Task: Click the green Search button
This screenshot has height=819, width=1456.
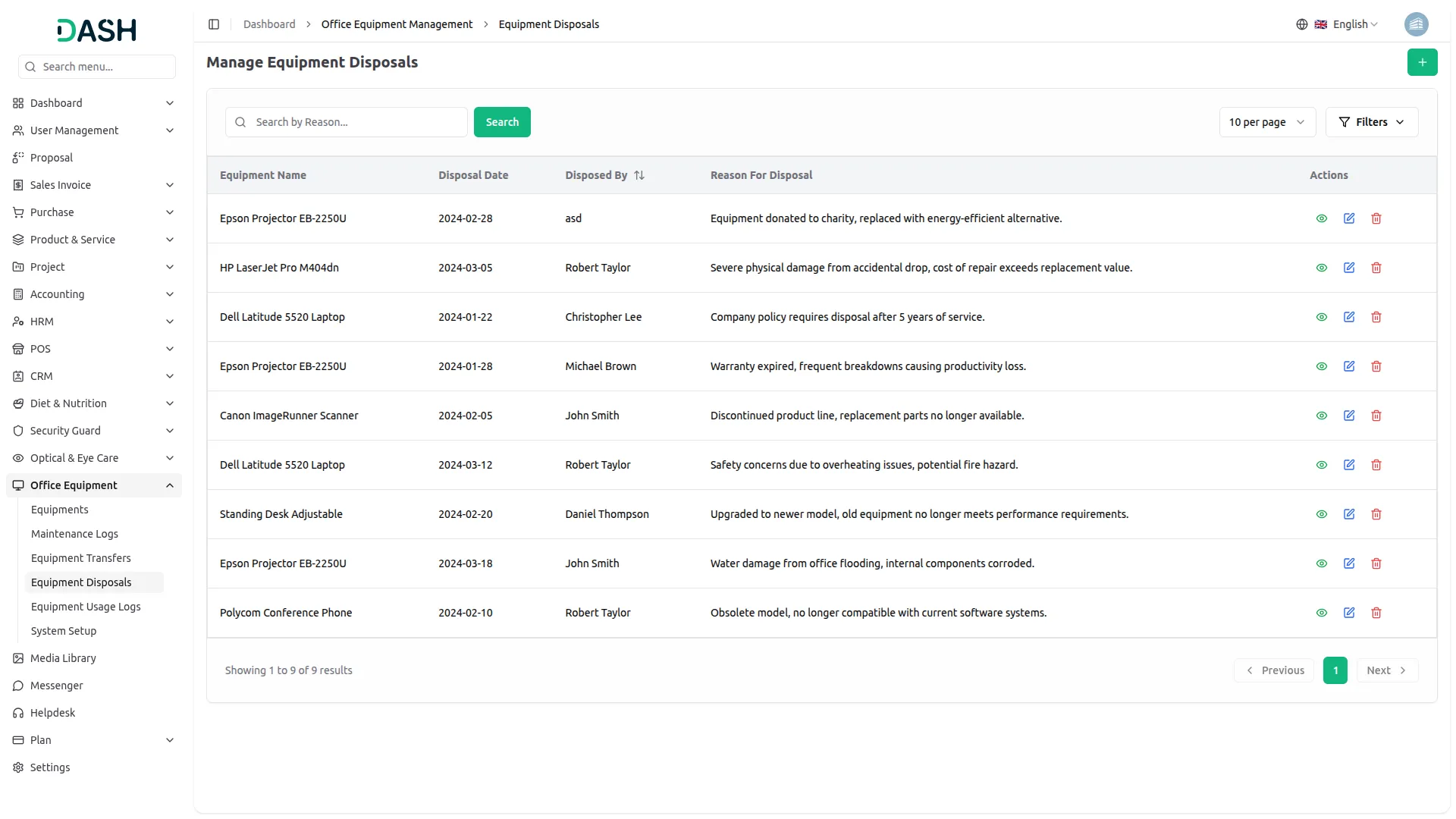Action: [x=501, y=122]
